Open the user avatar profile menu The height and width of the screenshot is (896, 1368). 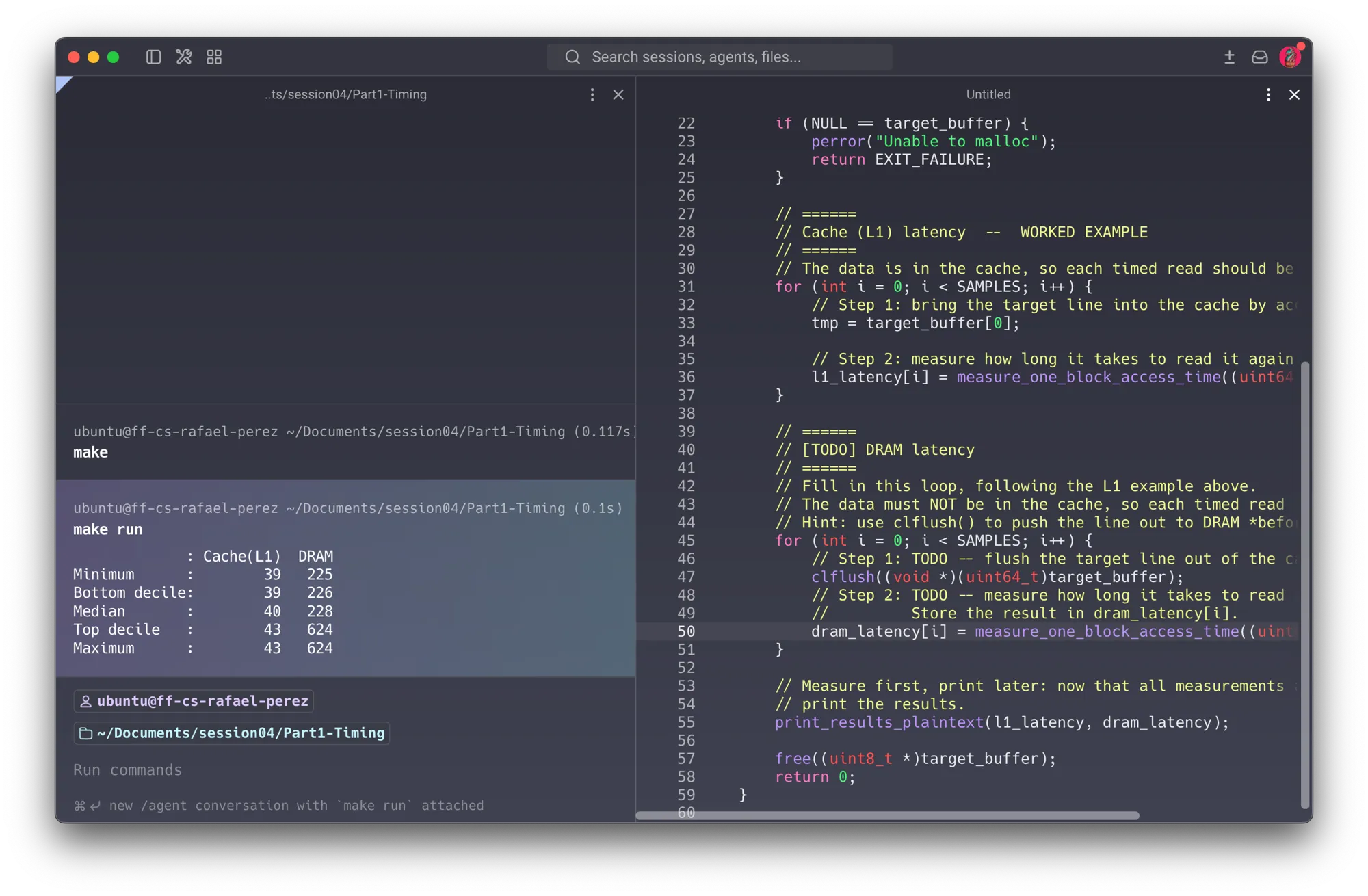tap(1291, 57)
